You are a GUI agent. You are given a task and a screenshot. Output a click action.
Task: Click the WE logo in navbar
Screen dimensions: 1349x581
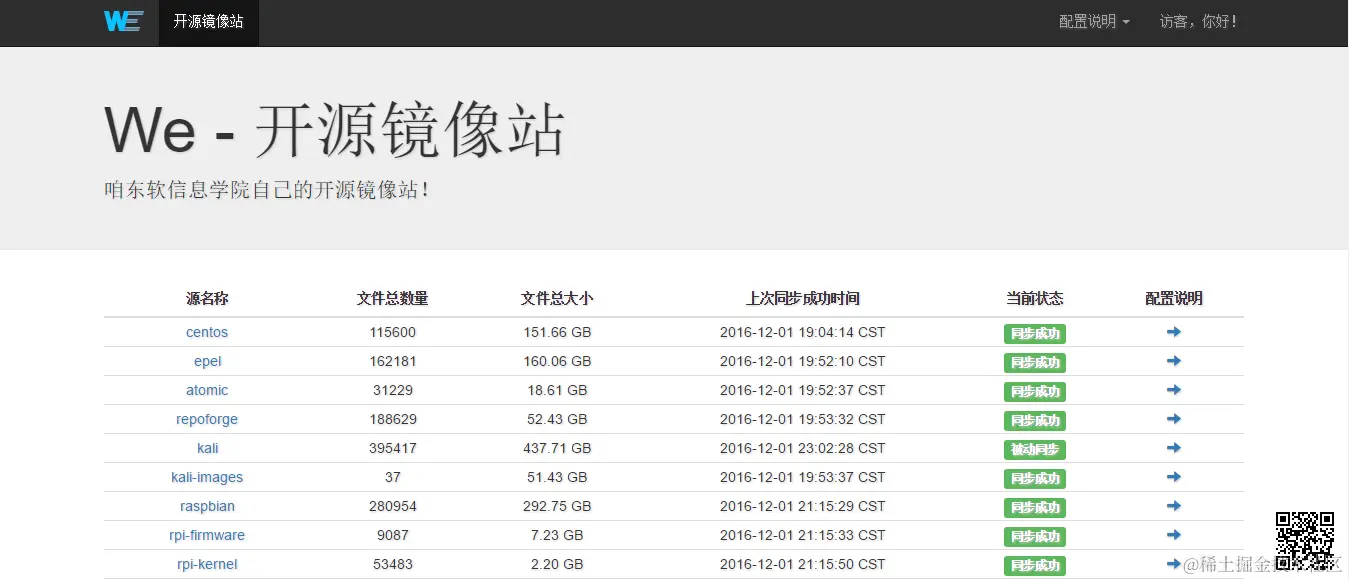(123, 21)
